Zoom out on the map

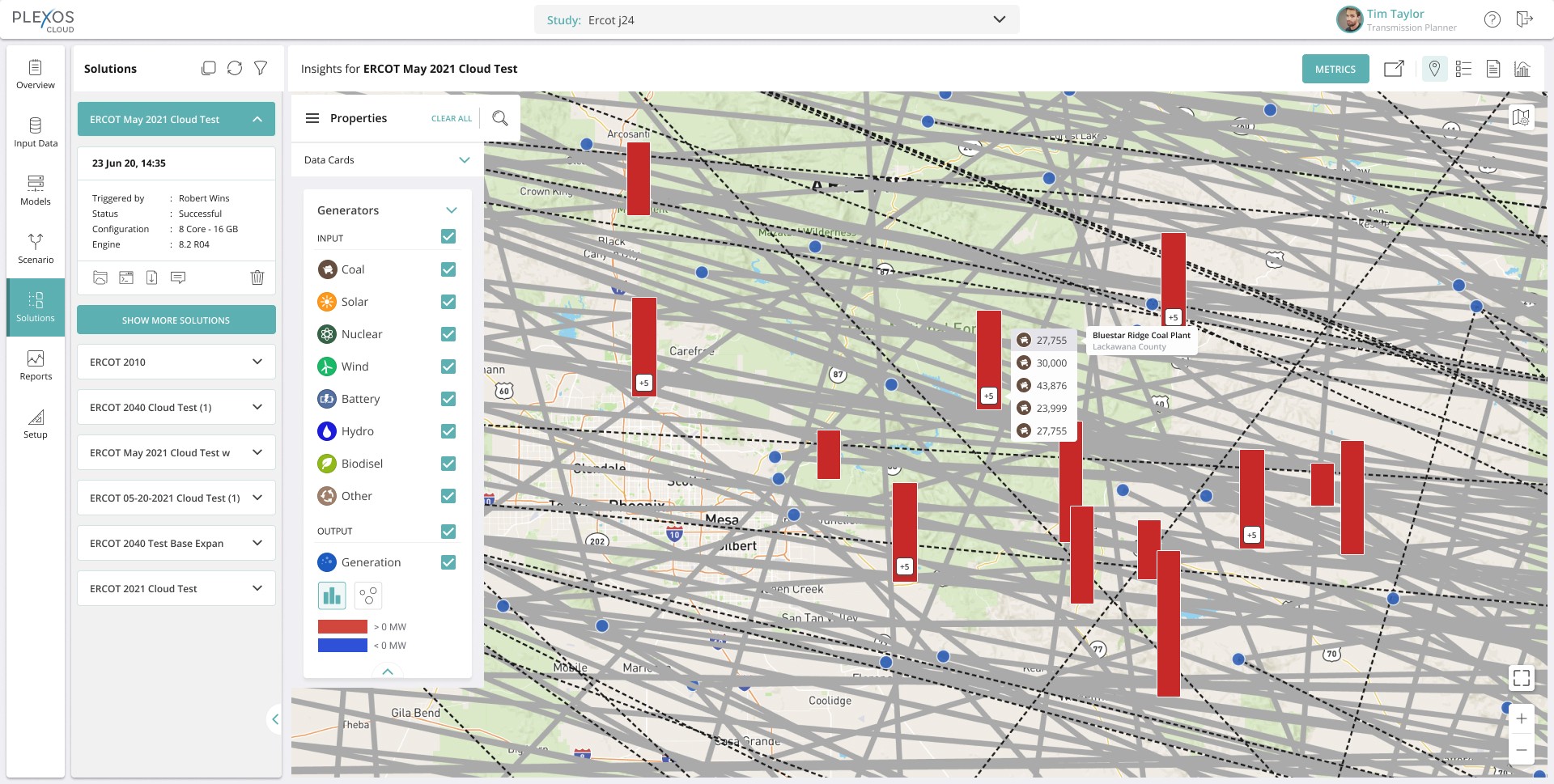(x=1522, y=750)
